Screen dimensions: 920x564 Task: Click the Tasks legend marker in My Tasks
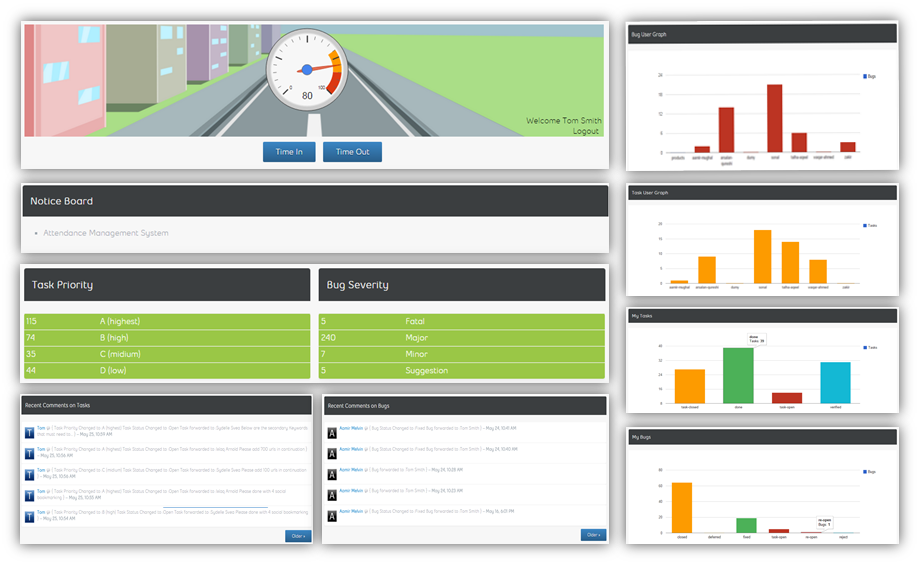(865, 347)
